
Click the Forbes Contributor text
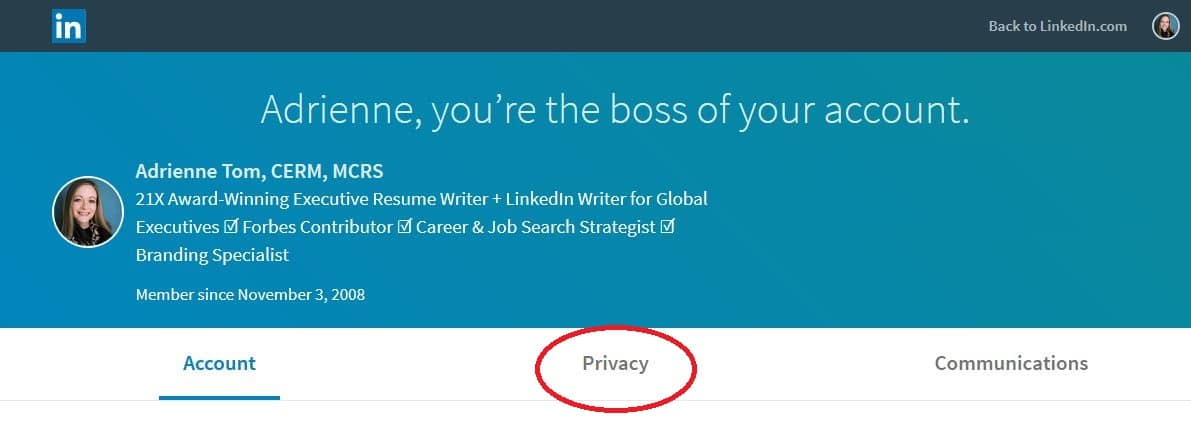pos(318,227)
